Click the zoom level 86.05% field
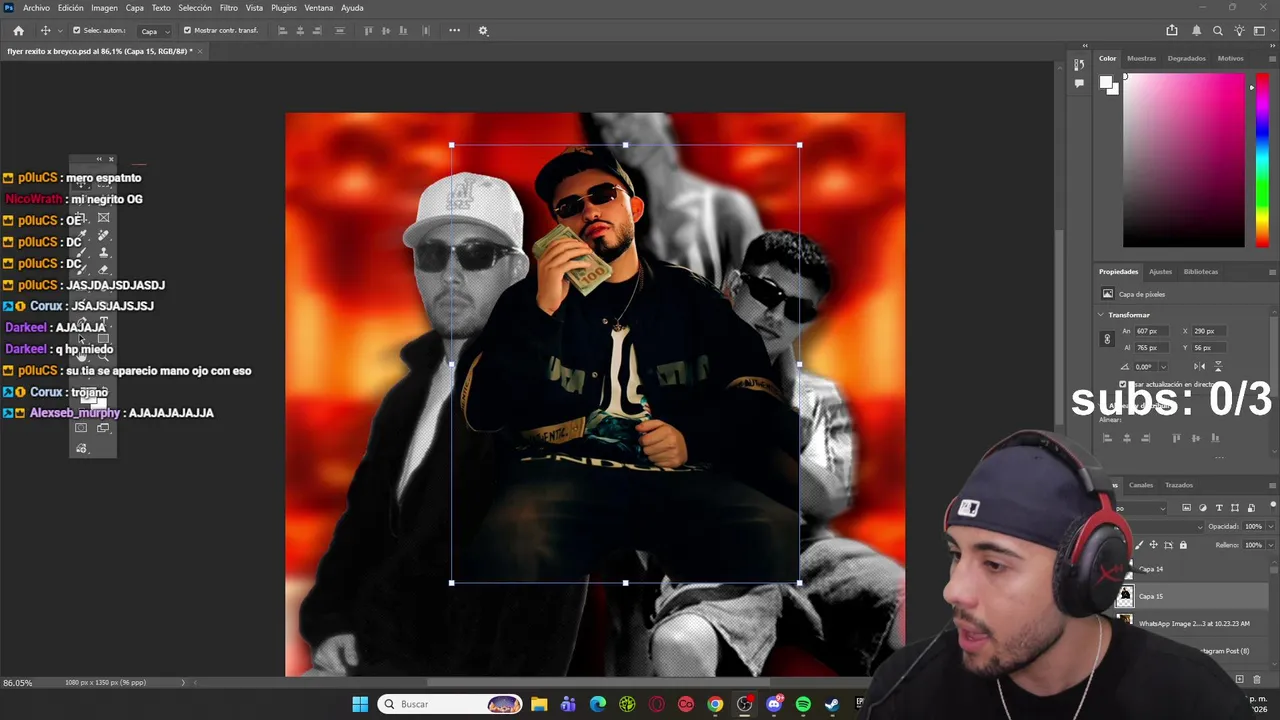Screen dimensions: 1280x720 tap(18, 683)
